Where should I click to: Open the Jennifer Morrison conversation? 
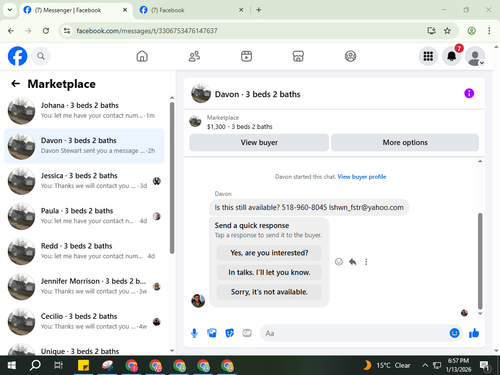(84, 286)
